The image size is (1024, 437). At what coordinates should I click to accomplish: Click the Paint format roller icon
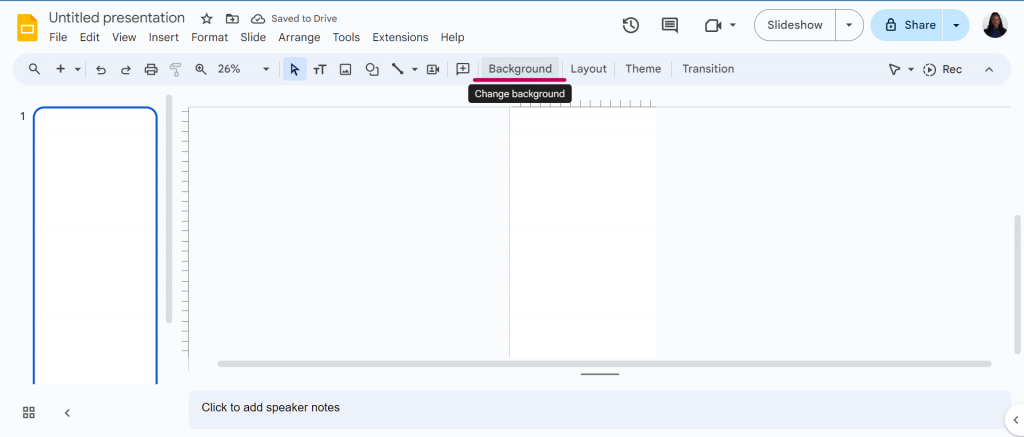tap(175, 69)
